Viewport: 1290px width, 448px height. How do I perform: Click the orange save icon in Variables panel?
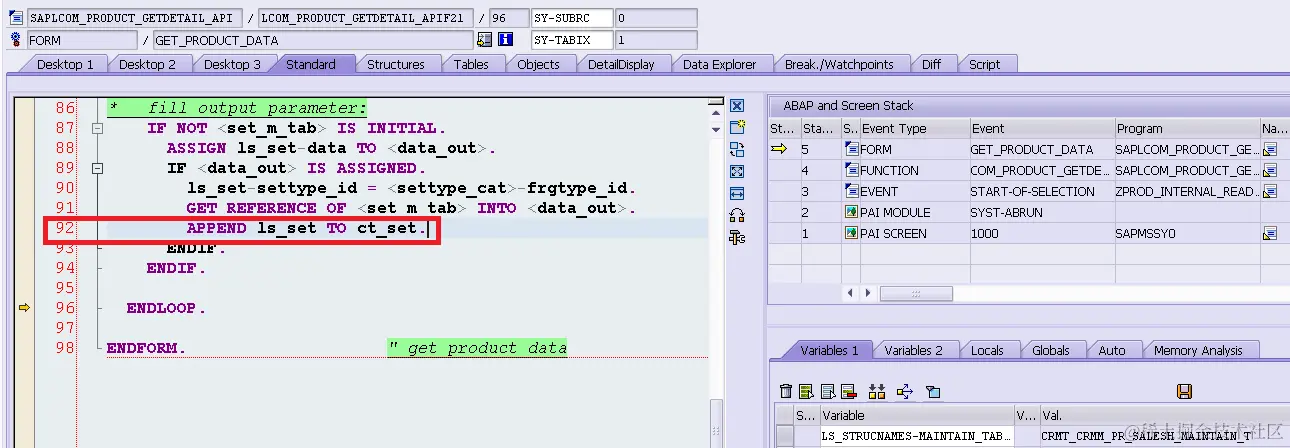pyautogui.click(x=1184, y=391)
